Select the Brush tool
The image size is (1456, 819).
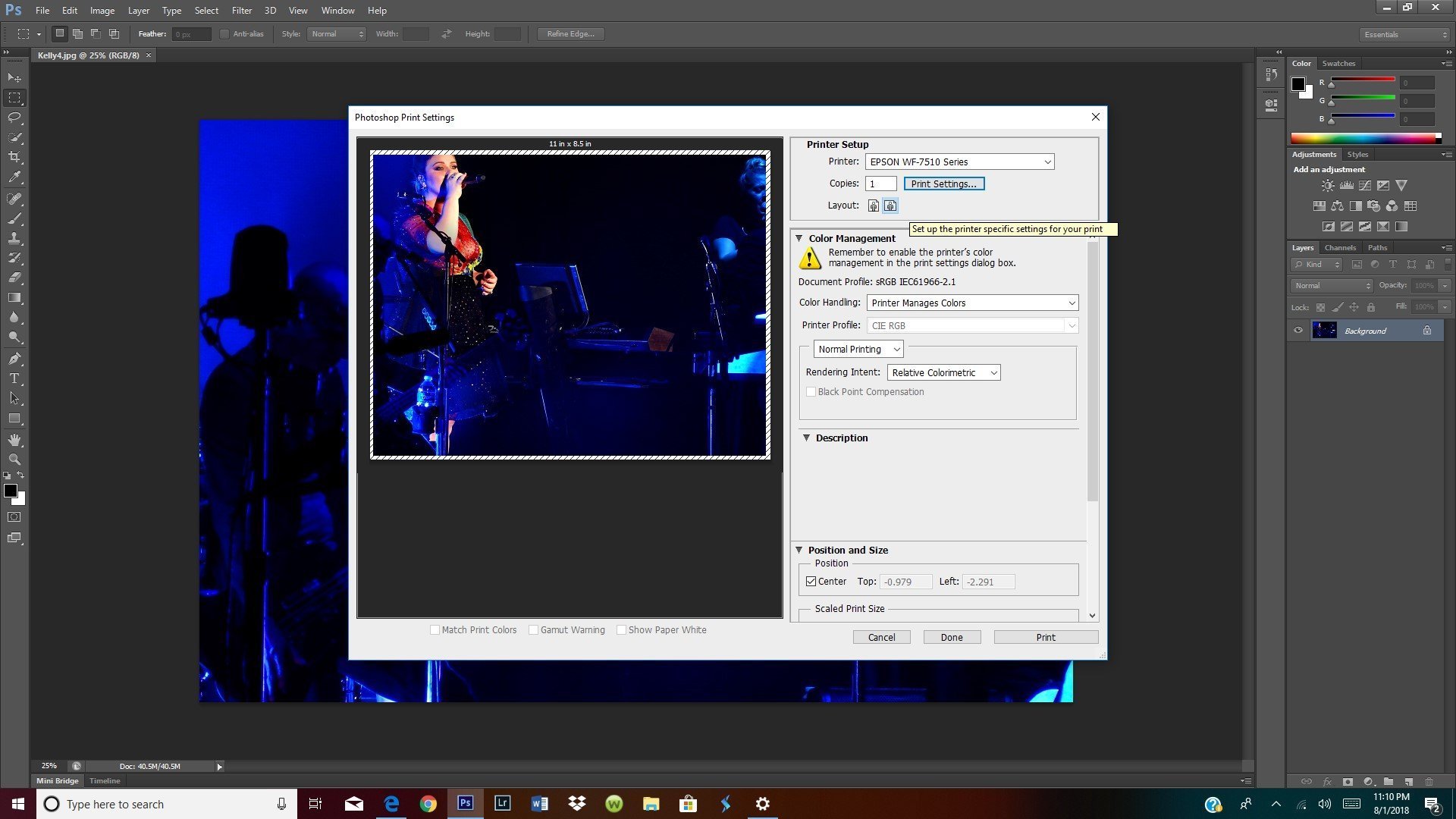tap(14, 218)
